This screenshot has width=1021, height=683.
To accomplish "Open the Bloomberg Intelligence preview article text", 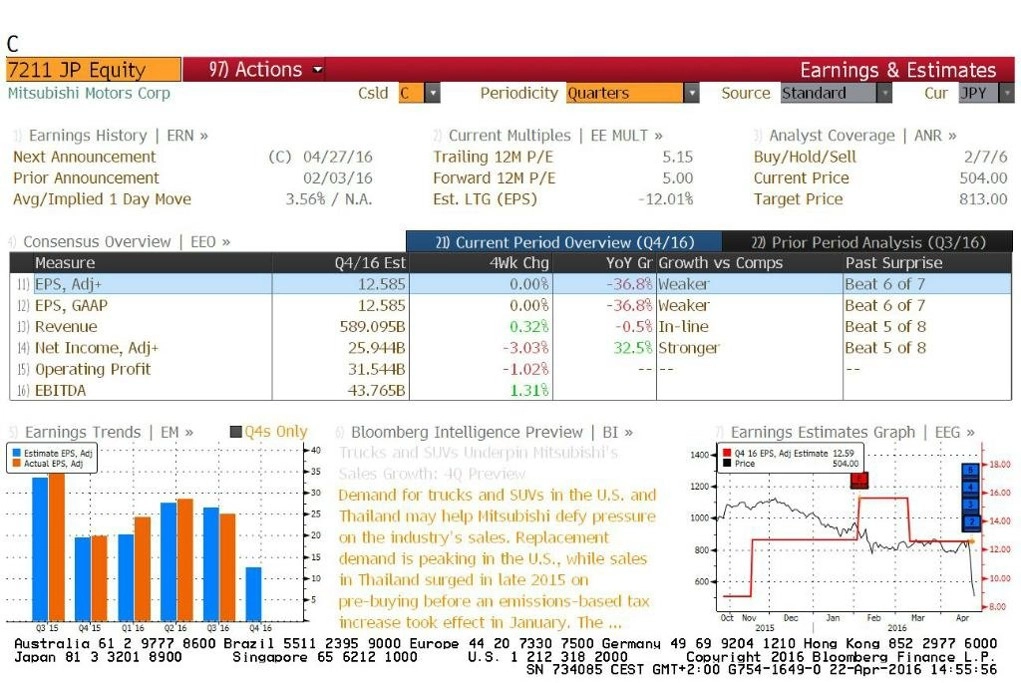I will pos(497,559).
